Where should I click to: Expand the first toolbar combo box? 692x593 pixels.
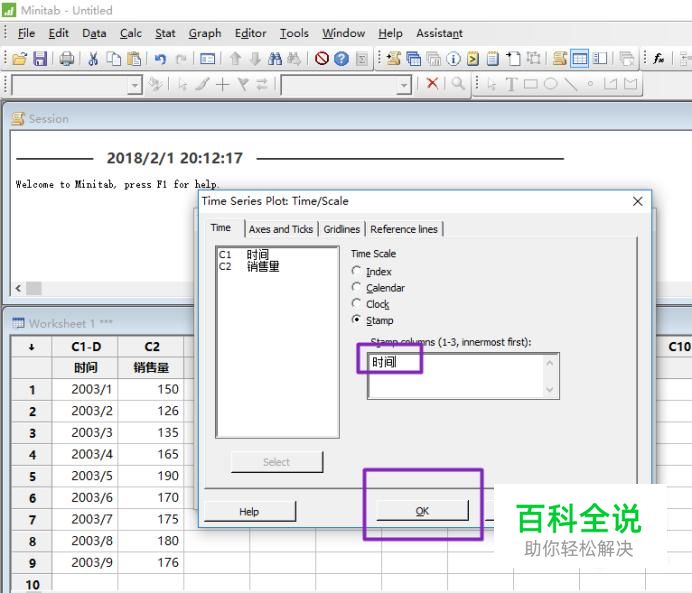tap(134, 85)
